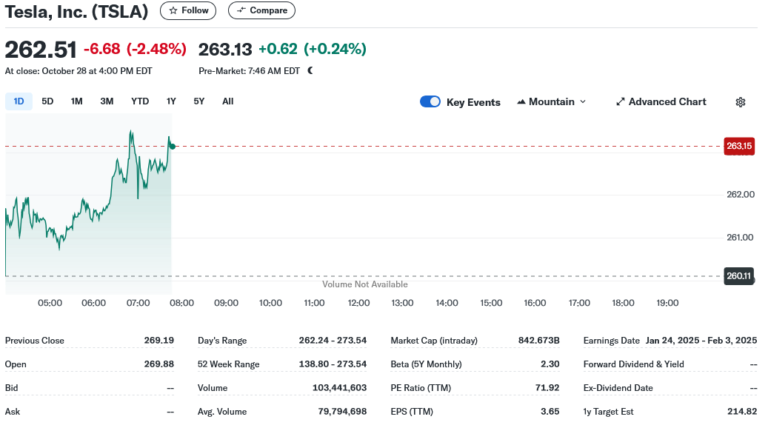Click the compare arrows icon

[241, 10]
